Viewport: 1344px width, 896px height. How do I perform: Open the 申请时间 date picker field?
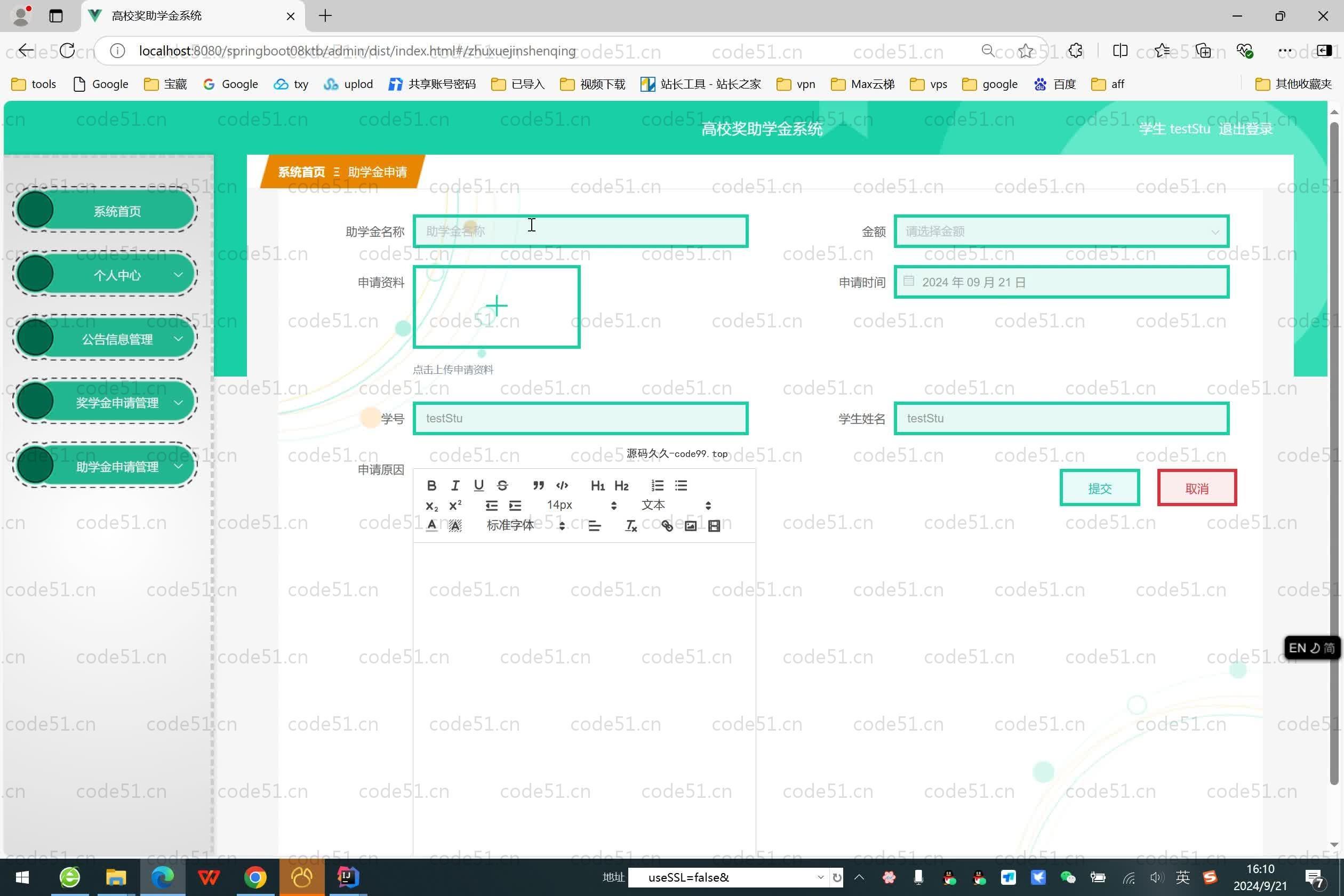click(1061, 282)
